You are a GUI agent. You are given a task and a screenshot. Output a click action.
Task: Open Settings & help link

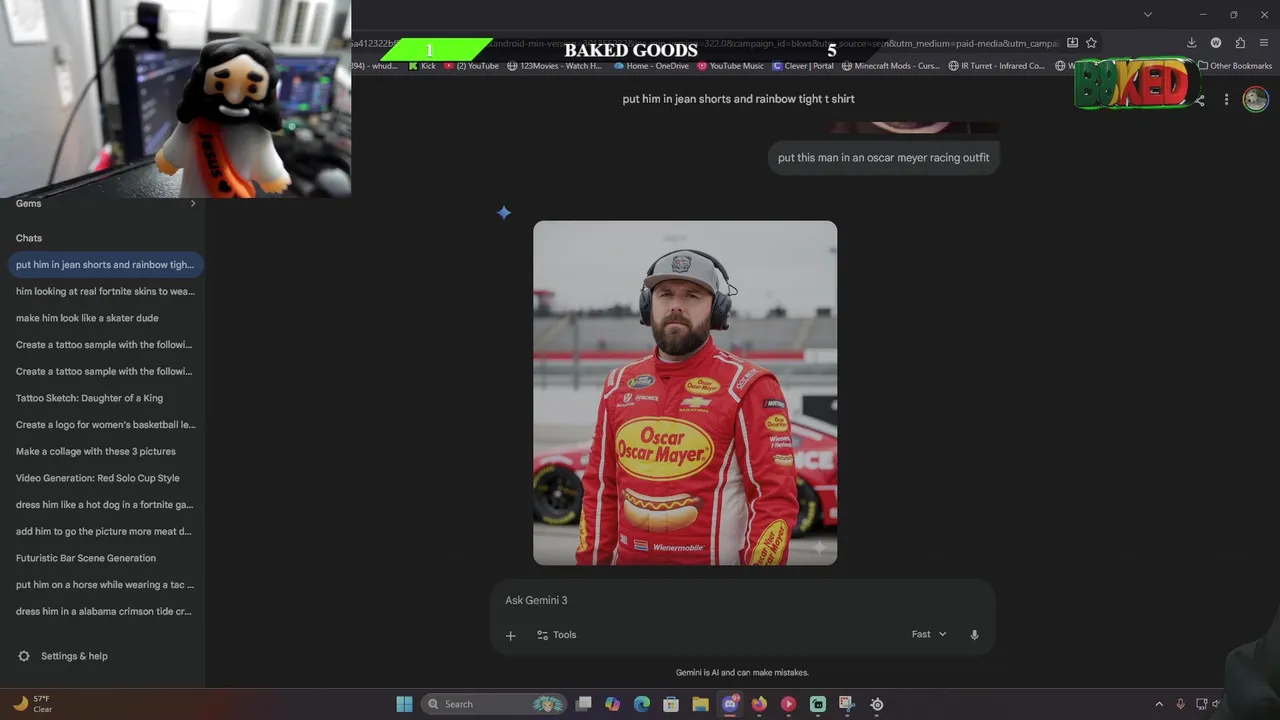point(74,656)
